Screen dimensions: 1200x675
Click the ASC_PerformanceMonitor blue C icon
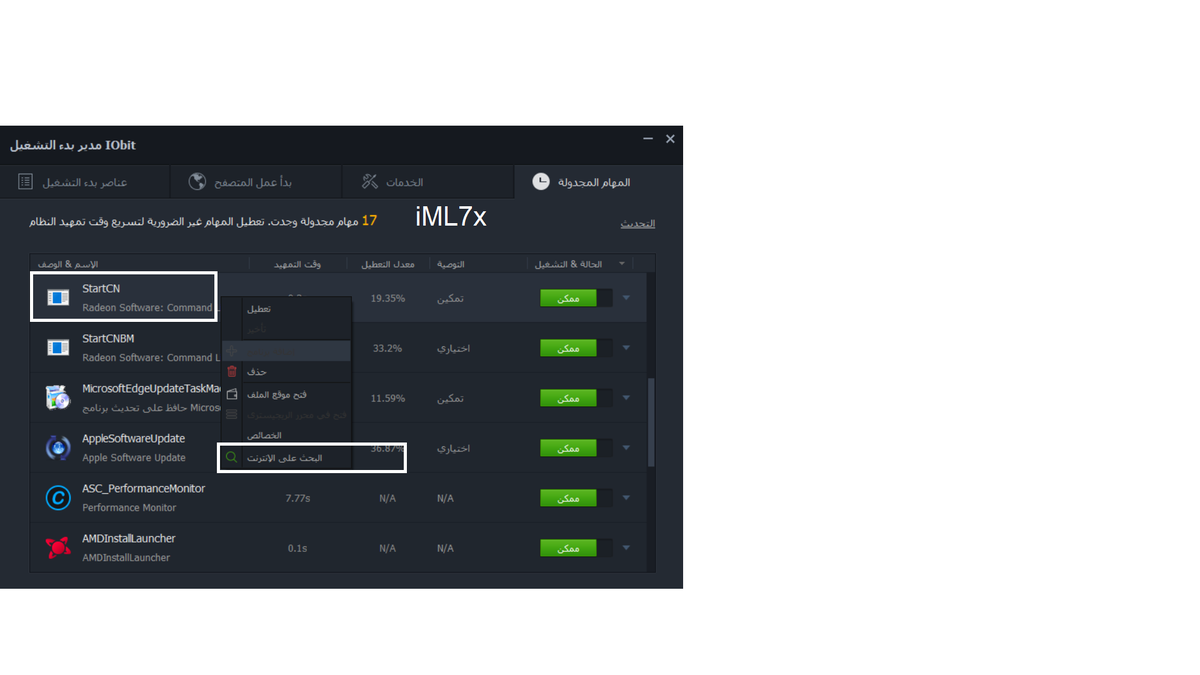58,497
